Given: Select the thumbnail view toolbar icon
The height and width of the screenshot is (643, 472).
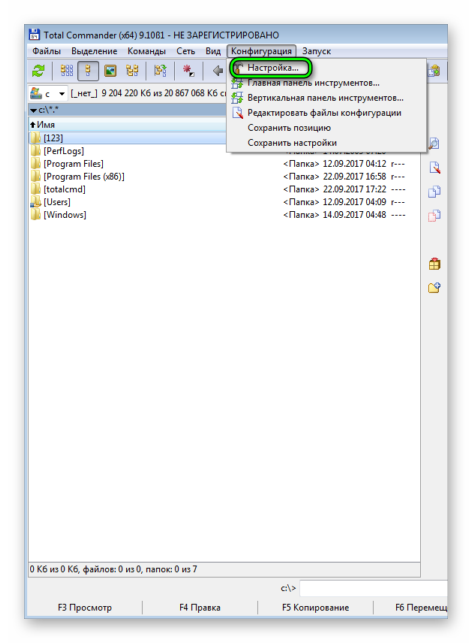Looking at the screenshot, I should pos(110,71).
